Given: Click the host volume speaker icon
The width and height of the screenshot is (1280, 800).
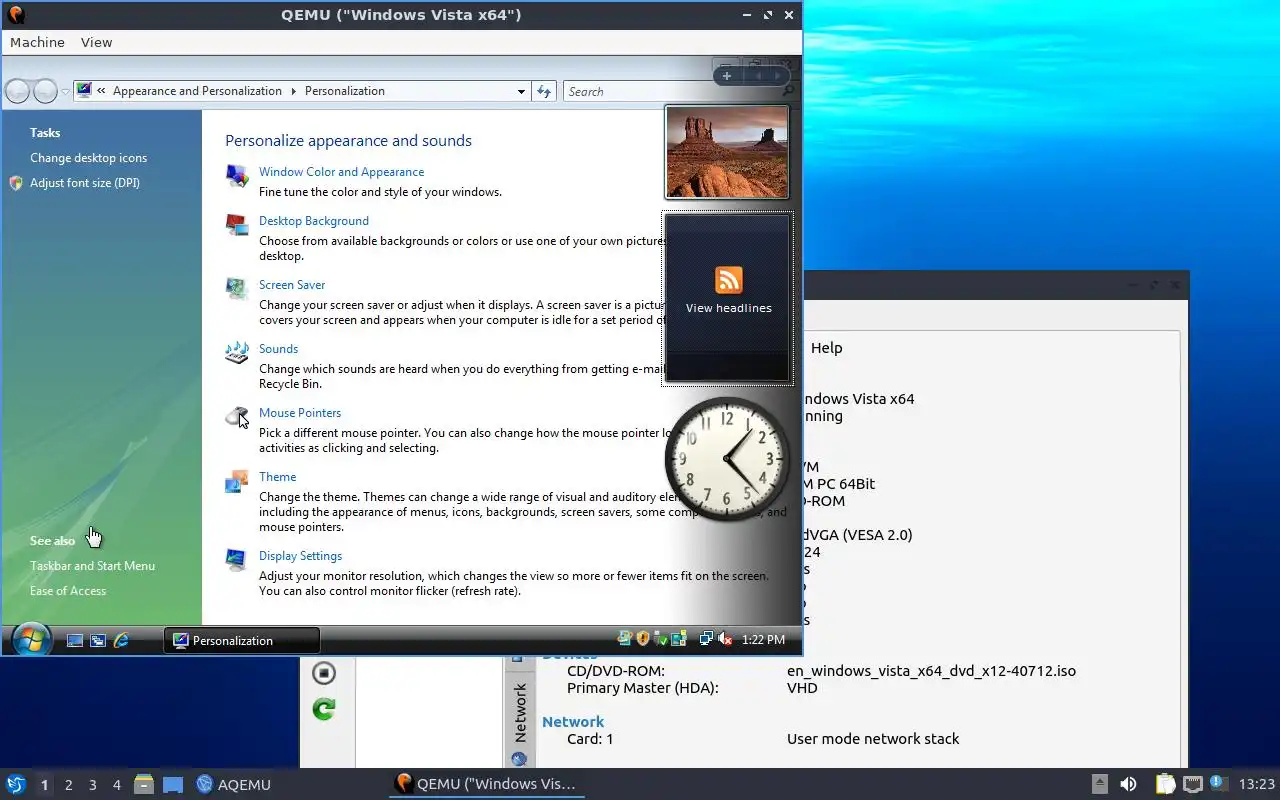Looking at the screenshot, I should pos(1128,785).
